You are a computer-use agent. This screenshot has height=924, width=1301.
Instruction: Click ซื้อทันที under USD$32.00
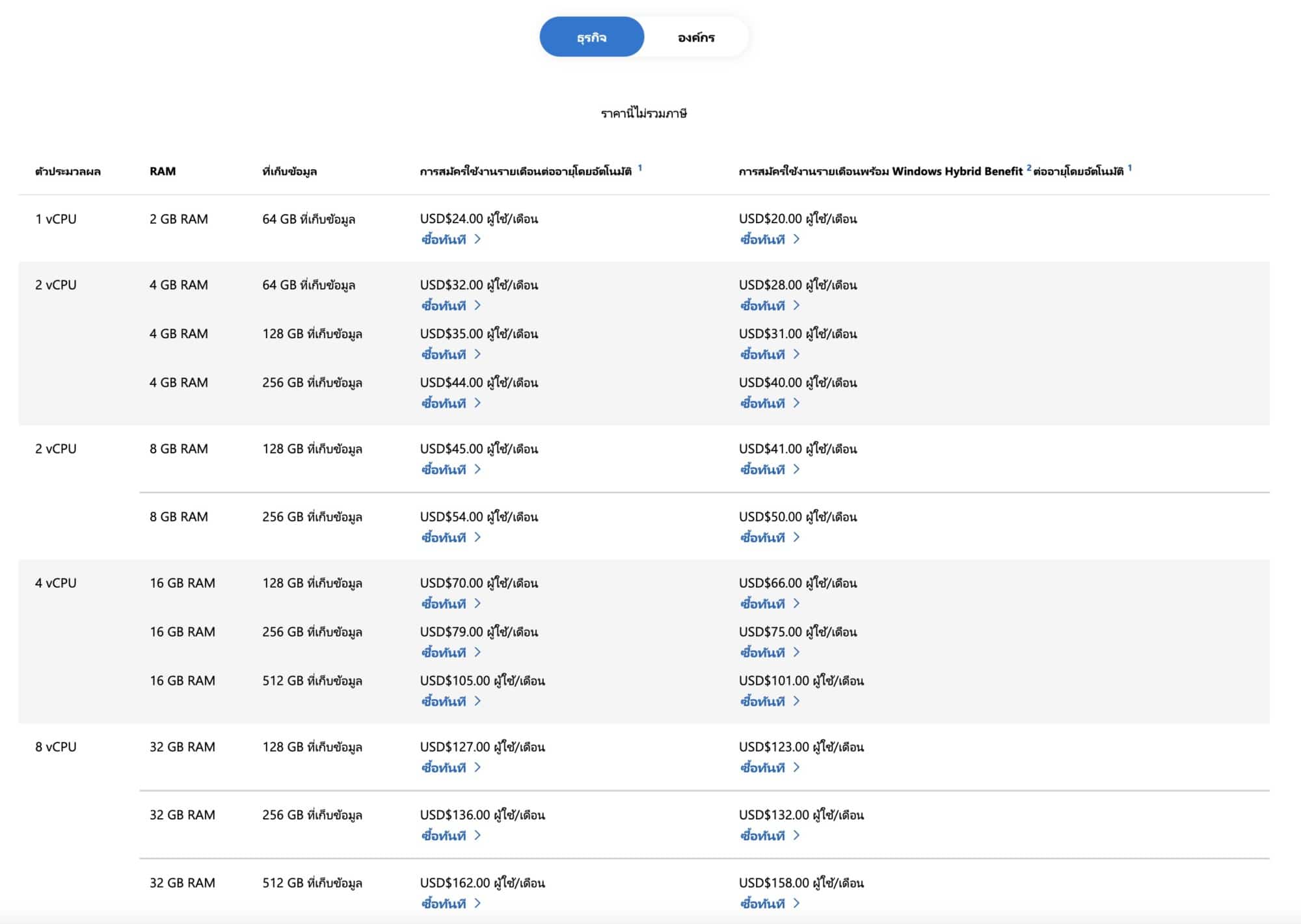click(x=451, y=306)
